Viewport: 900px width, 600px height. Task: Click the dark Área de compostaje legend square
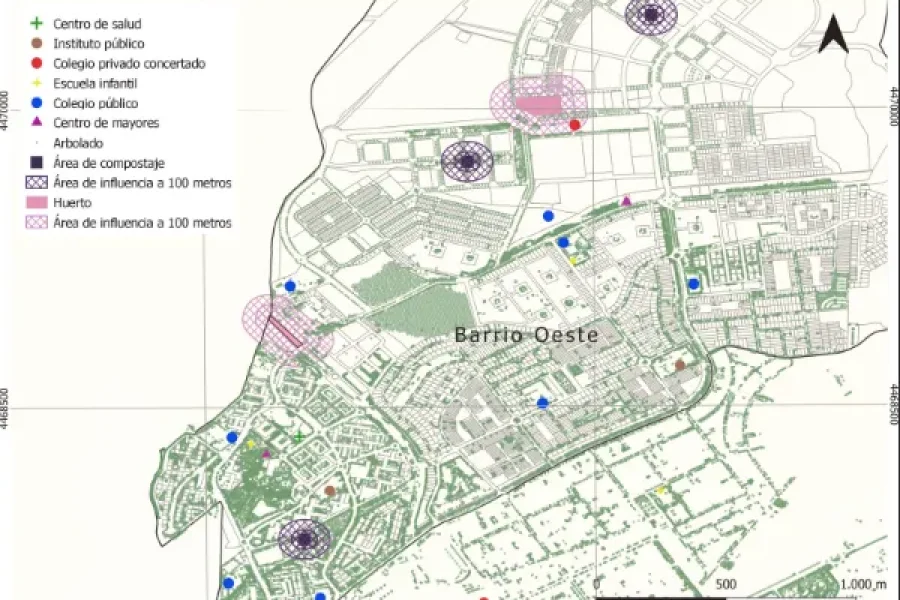[37, 162]
